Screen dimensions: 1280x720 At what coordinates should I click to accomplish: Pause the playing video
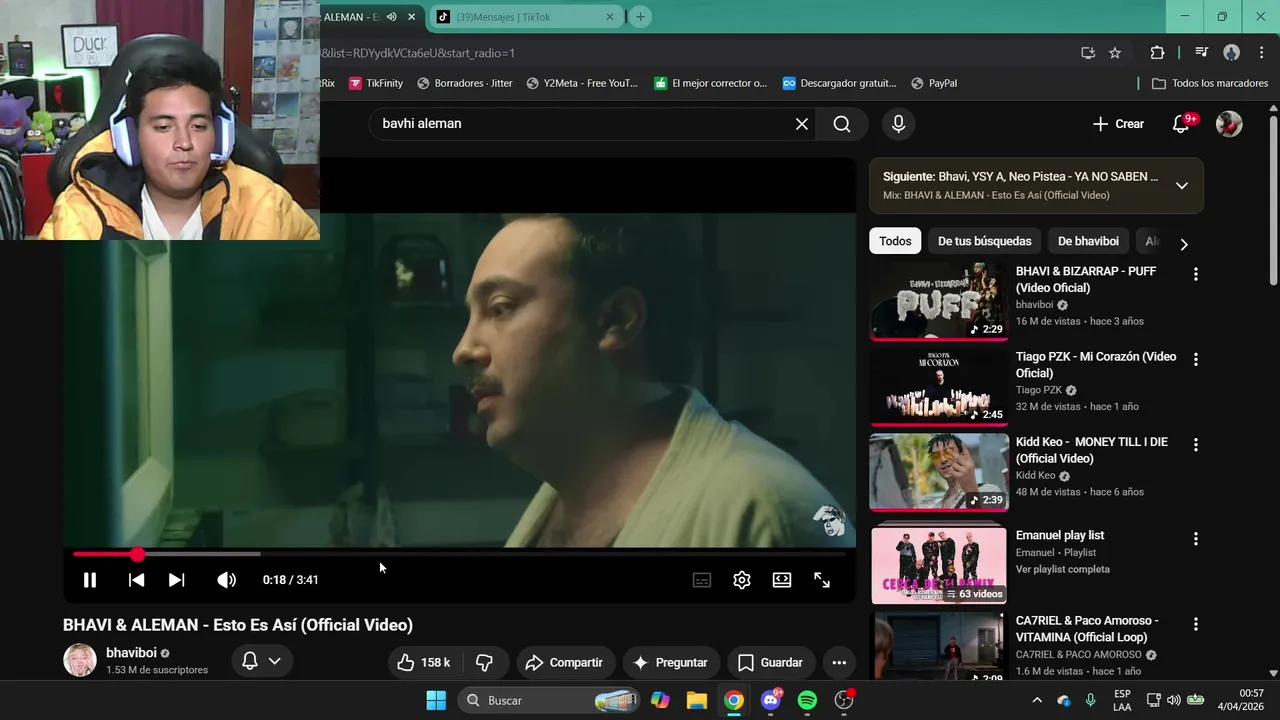pyautogui.click(x=89, y=580)
